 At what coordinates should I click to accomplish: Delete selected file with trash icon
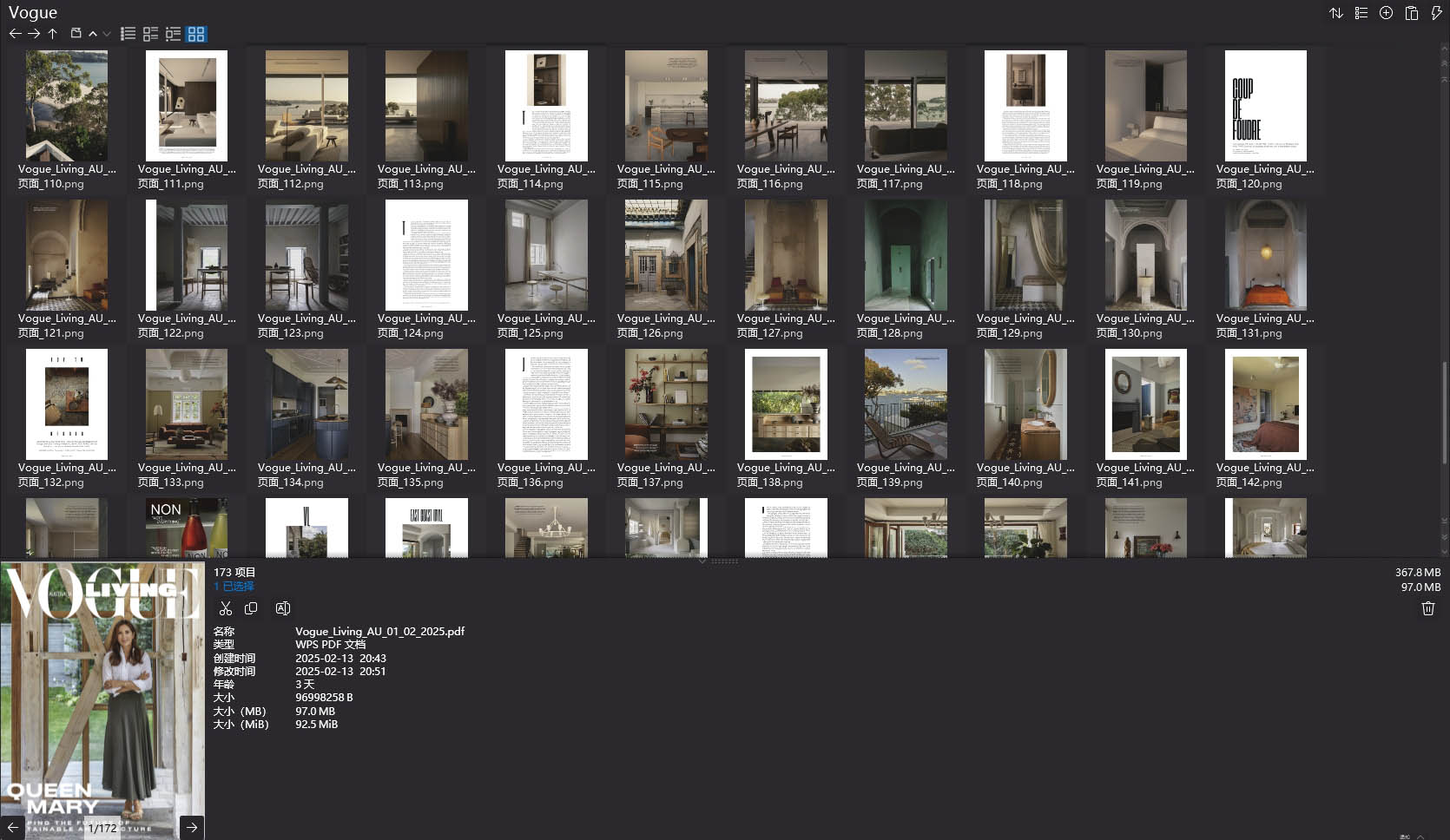point(1427,608)
